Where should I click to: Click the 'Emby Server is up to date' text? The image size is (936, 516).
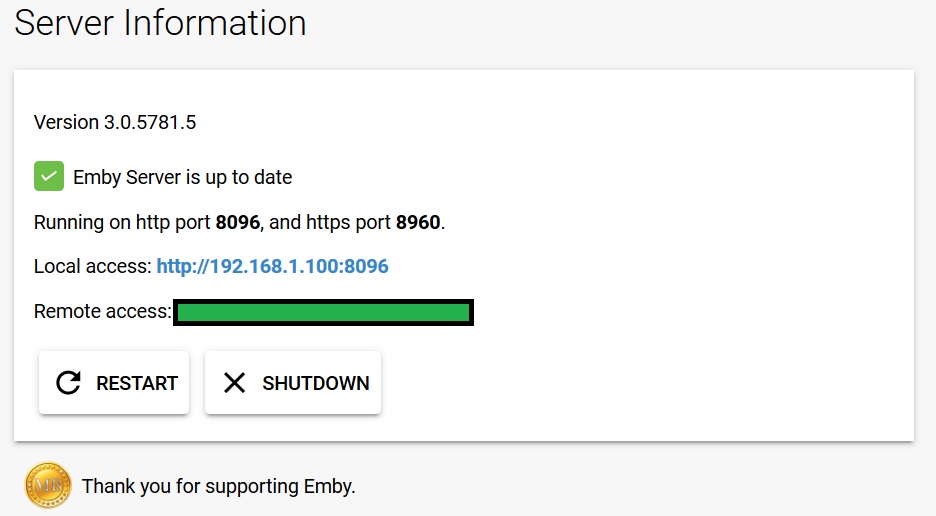[182, 178]
